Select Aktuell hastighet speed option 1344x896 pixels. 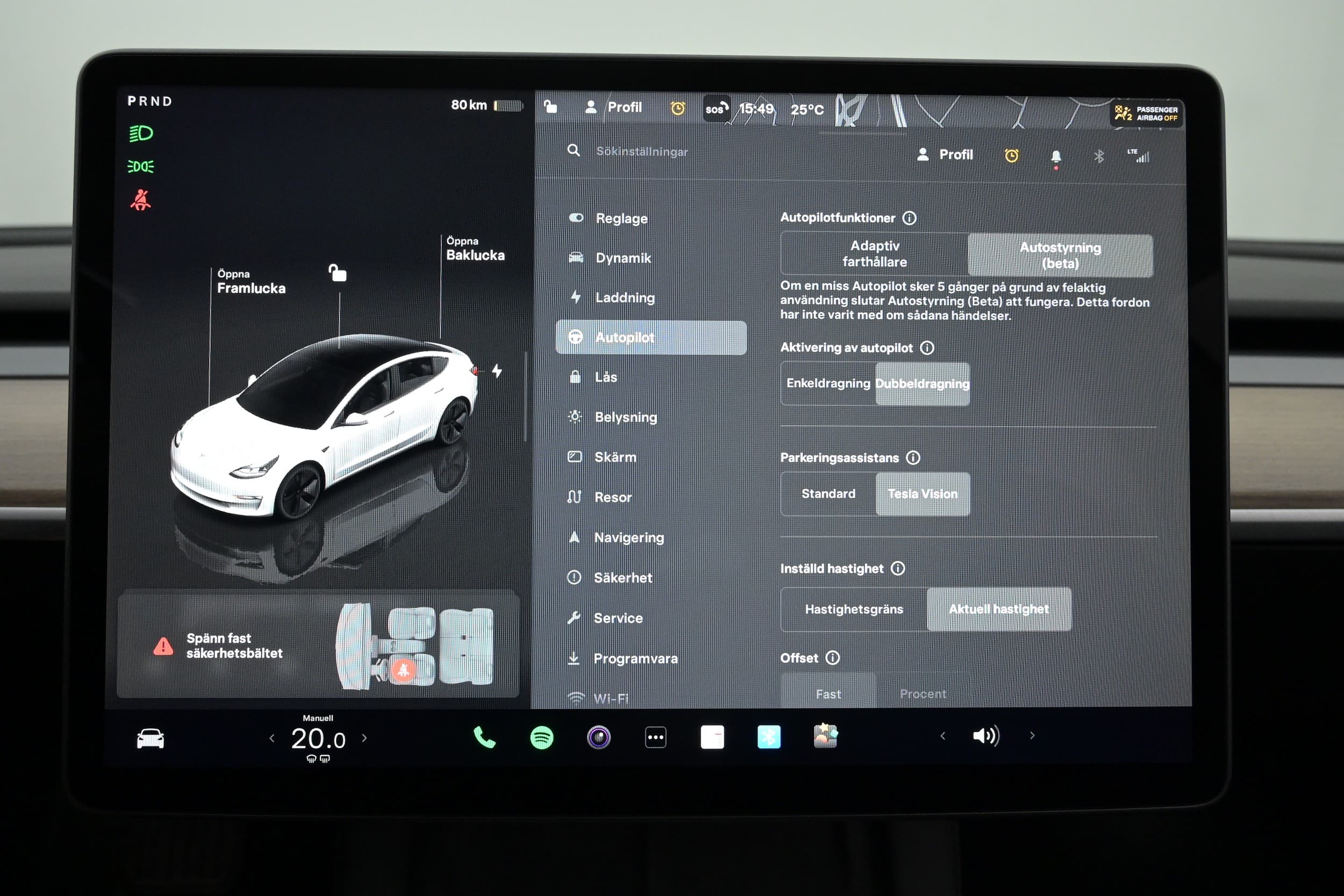click(998, 609)
